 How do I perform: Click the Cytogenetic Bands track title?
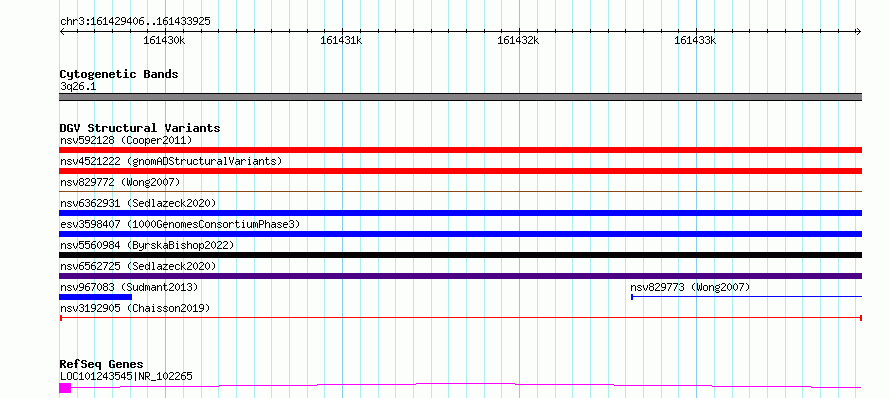(x=119, y=74)
